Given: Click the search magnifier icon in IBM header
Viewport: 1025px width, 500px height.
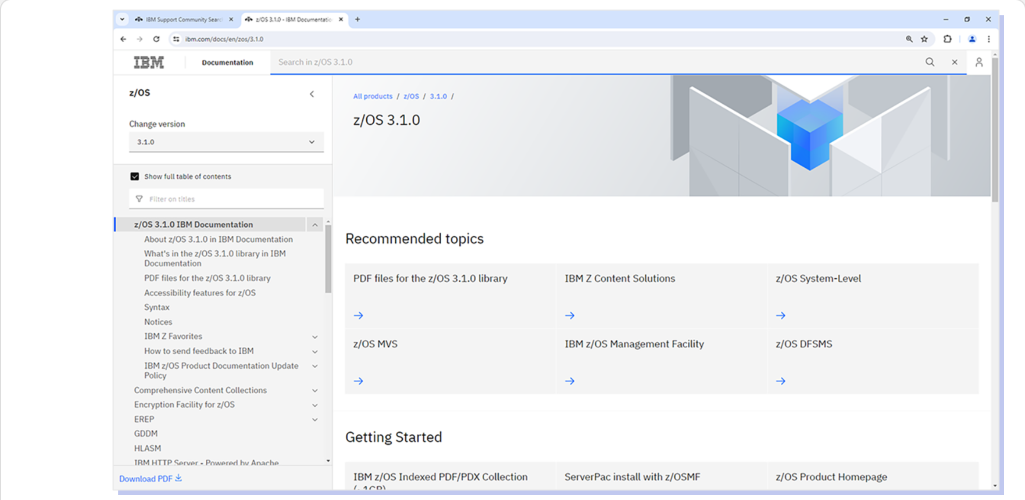Looking at the screenshot, I should click(x=930, y=62).
